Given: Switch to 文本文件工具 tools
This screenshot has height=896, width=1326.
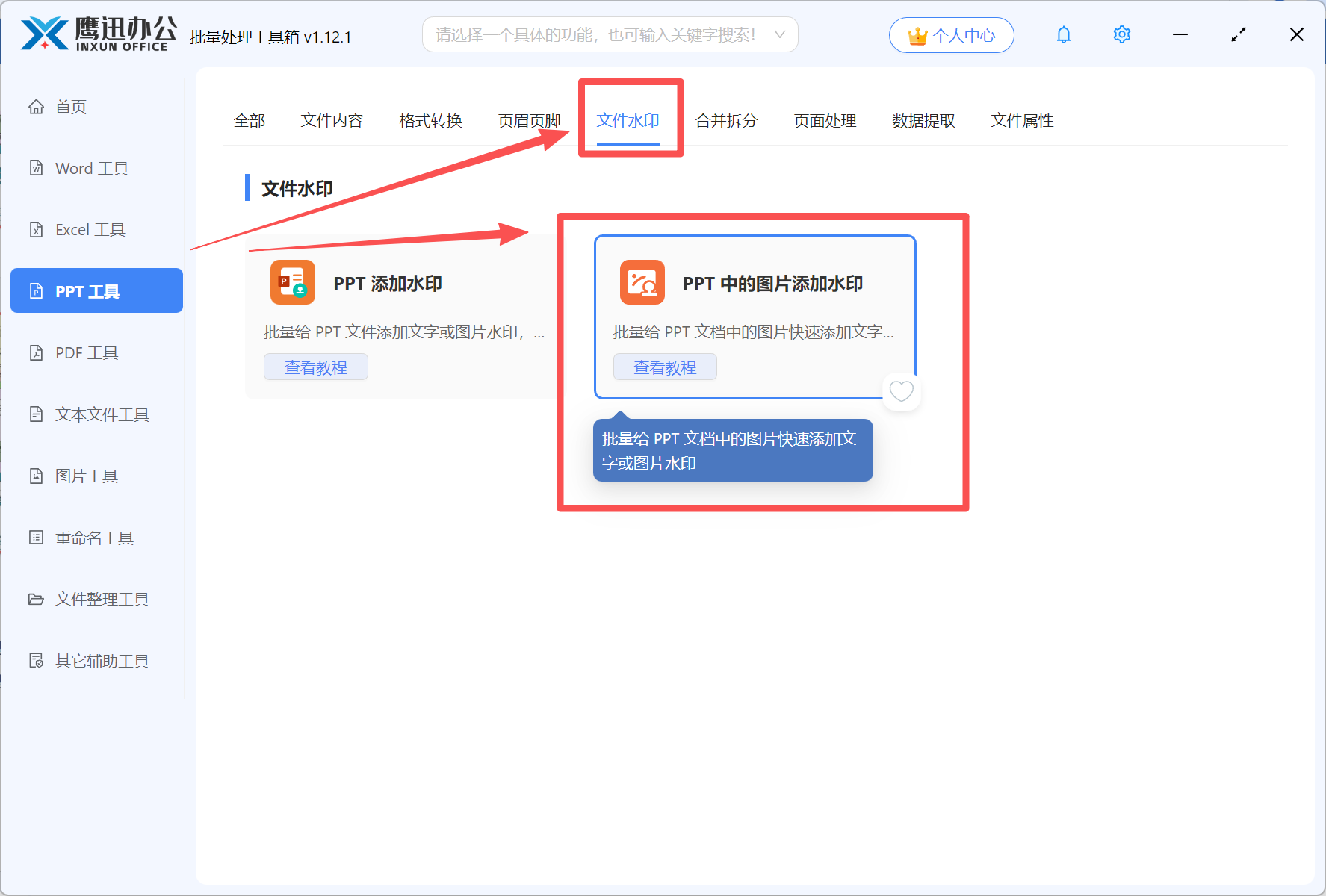Looking at the screenshot, I should [x=101, y=414].
